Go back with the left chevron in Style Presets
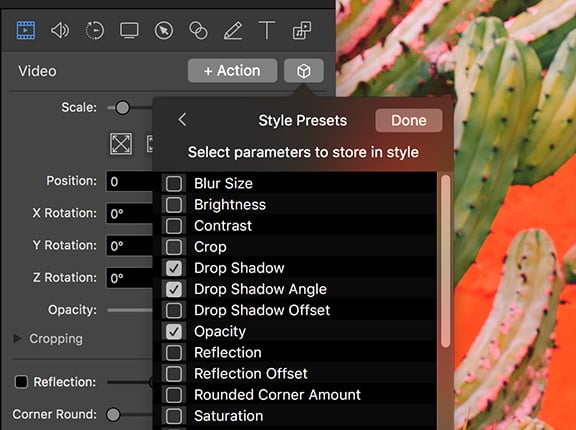Screen dimensions: 576x430 coord(182,120)
